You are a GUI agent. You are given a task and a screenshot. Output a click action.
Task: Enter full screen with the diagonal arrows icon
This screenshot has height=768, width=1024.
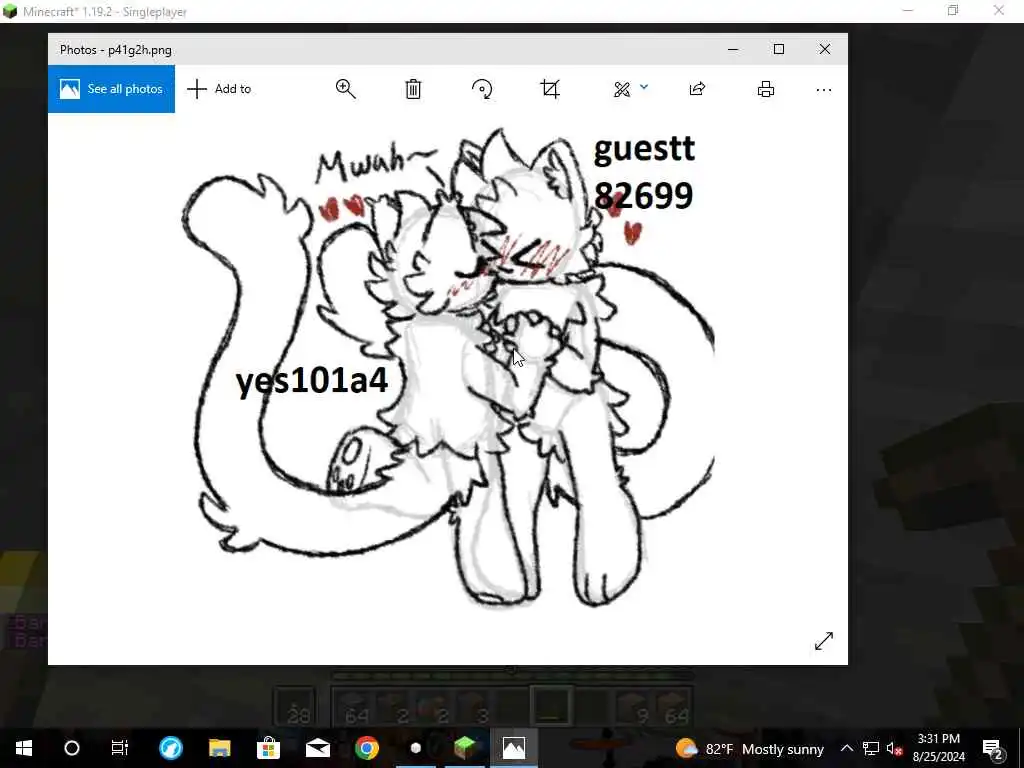point(824,641)
